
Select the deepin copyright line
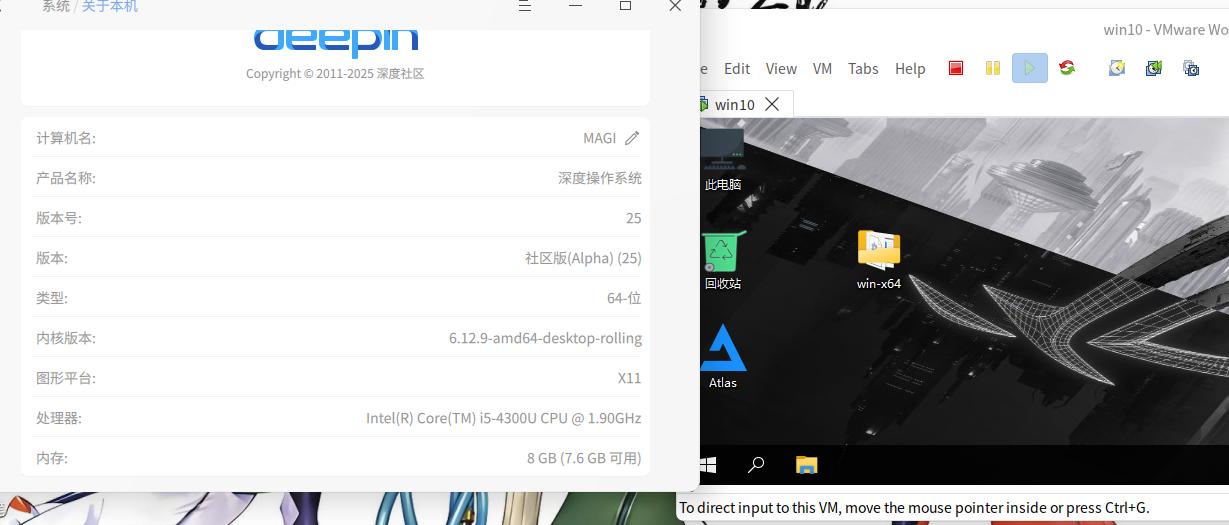335,73
